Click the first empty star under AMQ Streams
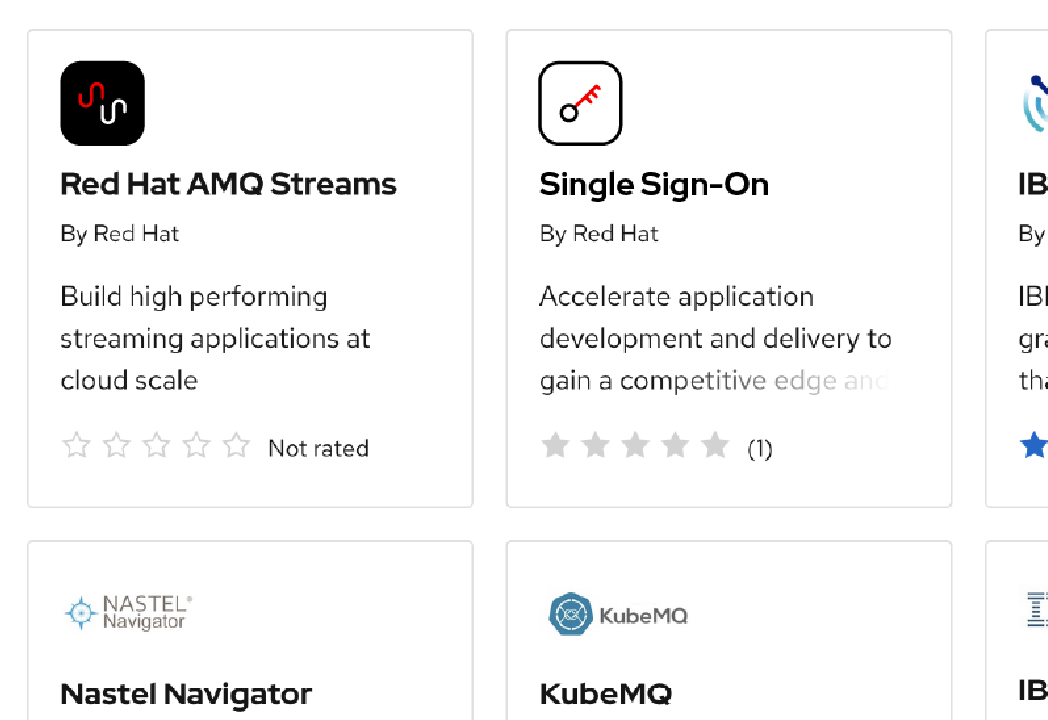1048x720 pixels. (77, 446)
